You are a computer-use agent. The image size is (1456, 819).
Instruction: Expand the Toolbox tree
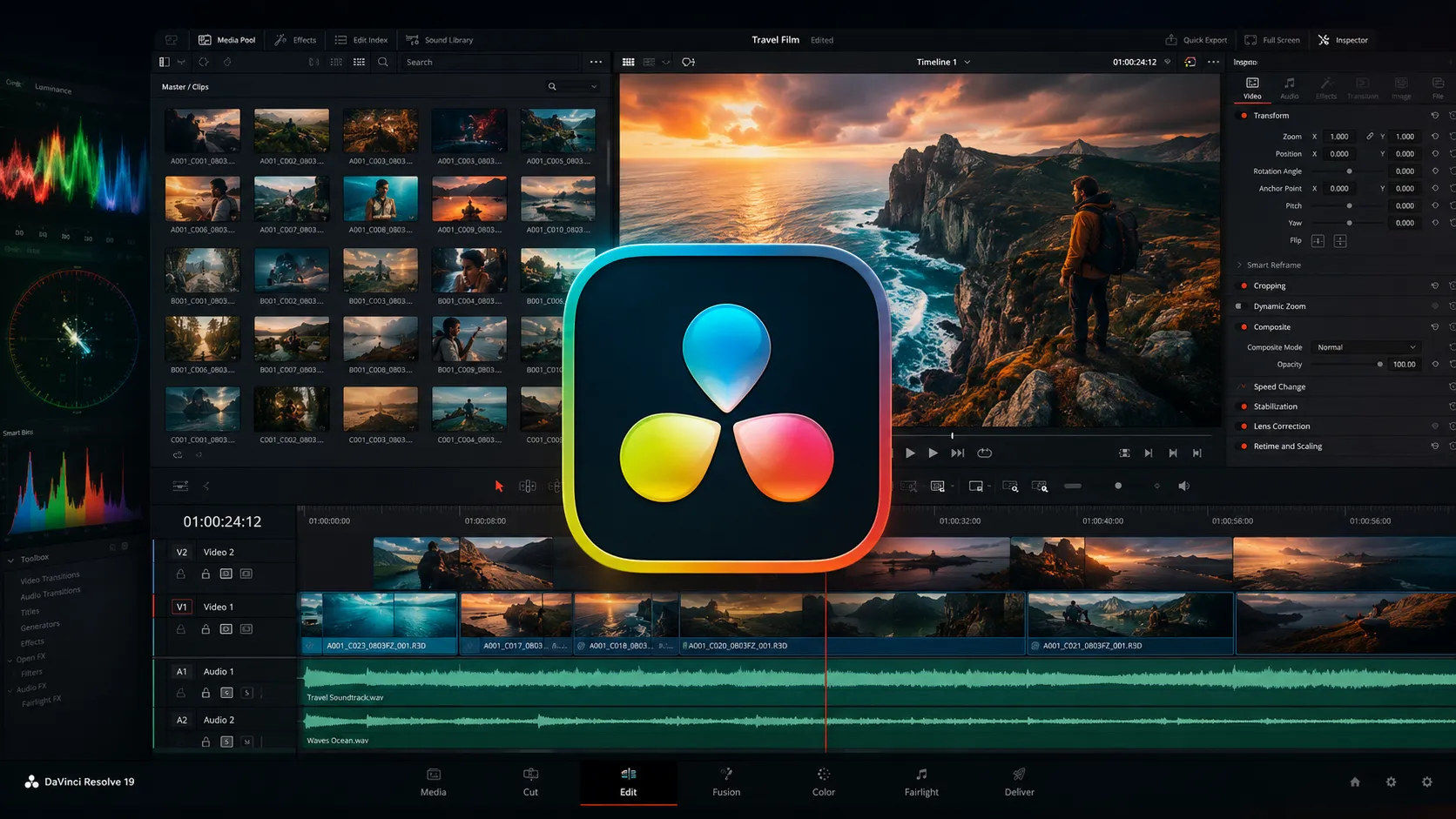(x=10, y=561)
